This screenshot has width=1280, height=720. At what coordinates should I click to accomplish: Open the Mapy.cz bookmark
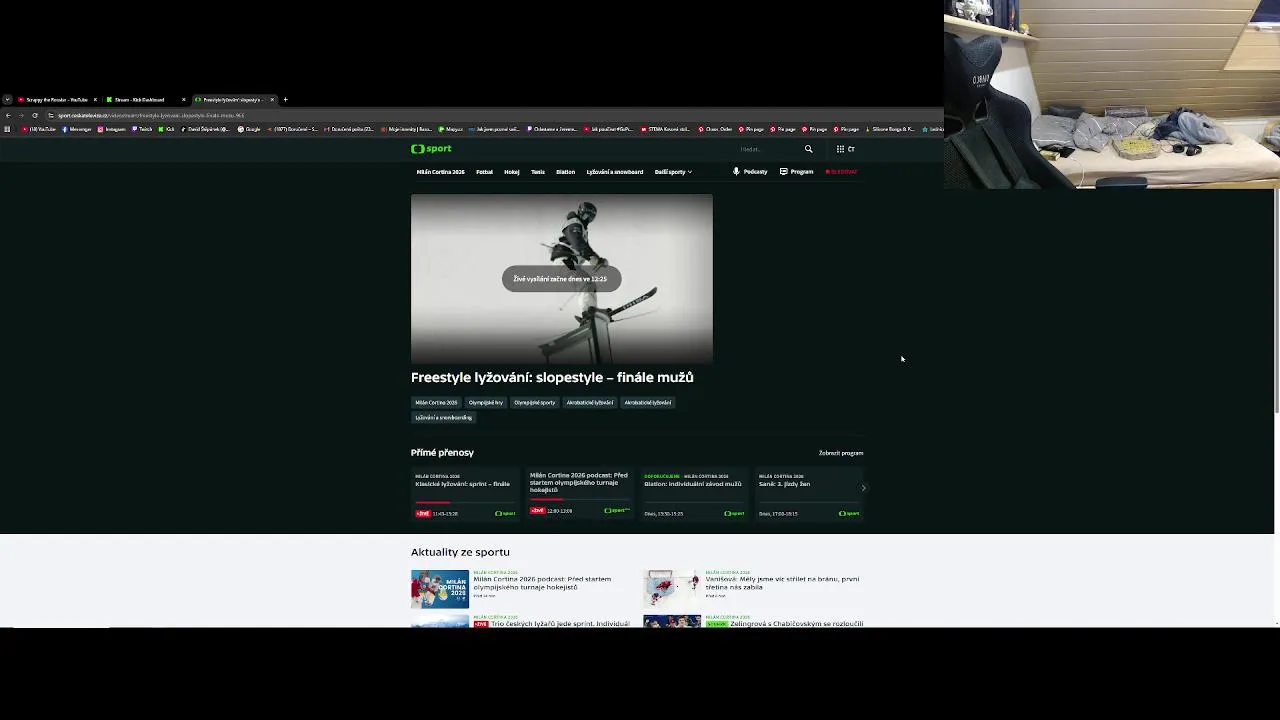pyautogui.click(x=451, y=129)
